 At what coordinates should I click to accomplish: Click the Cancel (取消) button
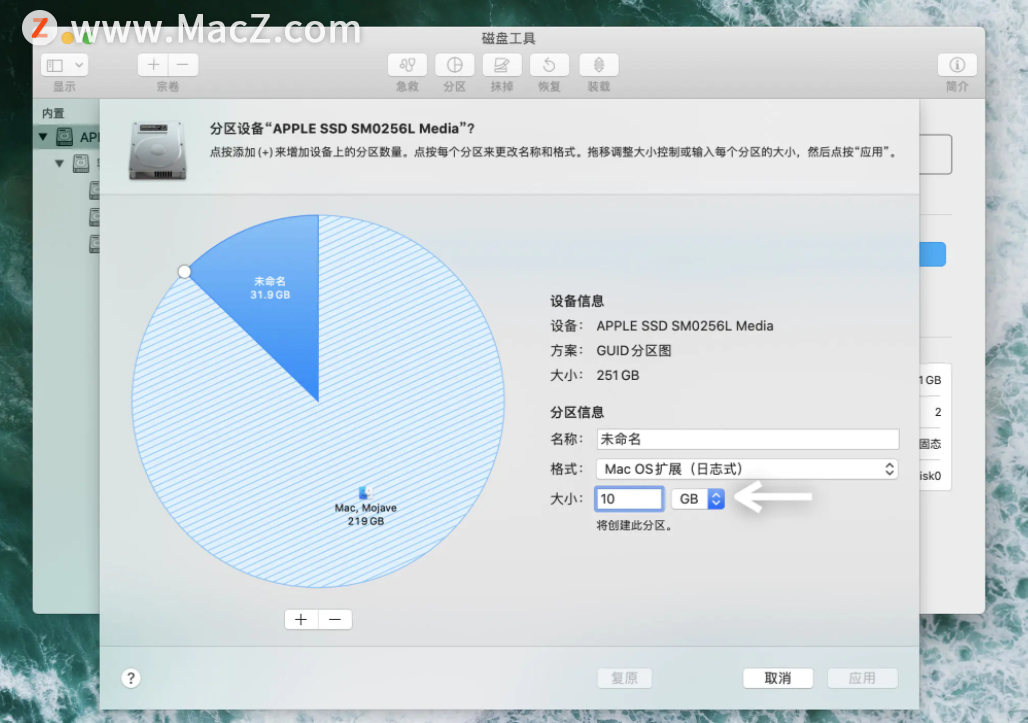point(778,678)
